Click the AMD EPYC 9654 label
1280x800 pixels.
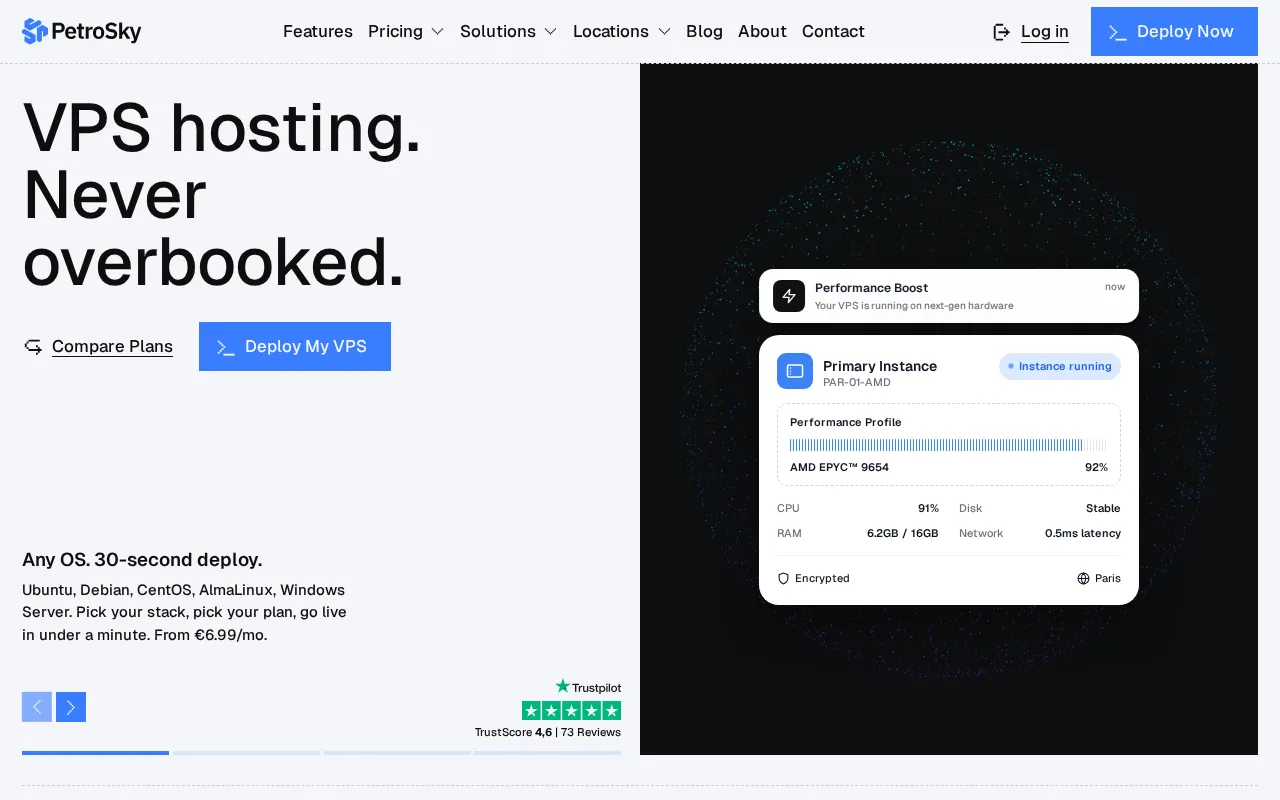coord(839,467)
